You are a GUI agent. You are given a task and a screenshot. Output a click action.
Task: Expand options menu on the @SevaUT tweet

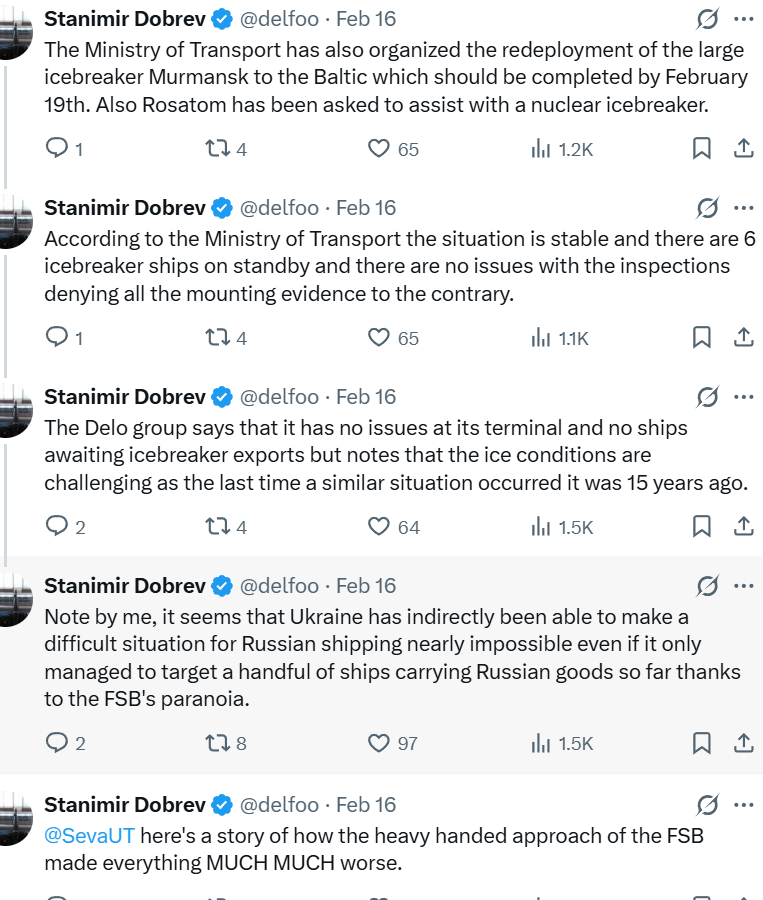(x=743, y=805)
